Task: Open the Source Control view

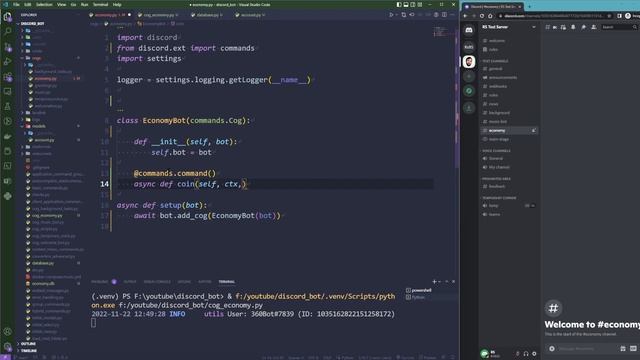Action: pyautogui.click(x=7, y=47)
